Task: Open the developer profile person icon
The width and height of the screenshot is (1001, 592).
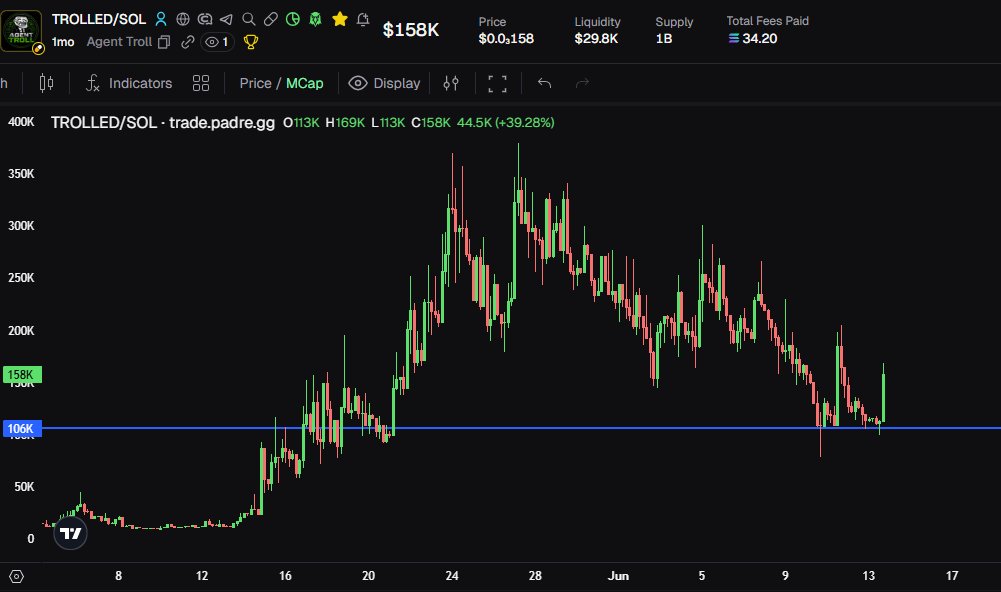Action: [x=161, y=19]
